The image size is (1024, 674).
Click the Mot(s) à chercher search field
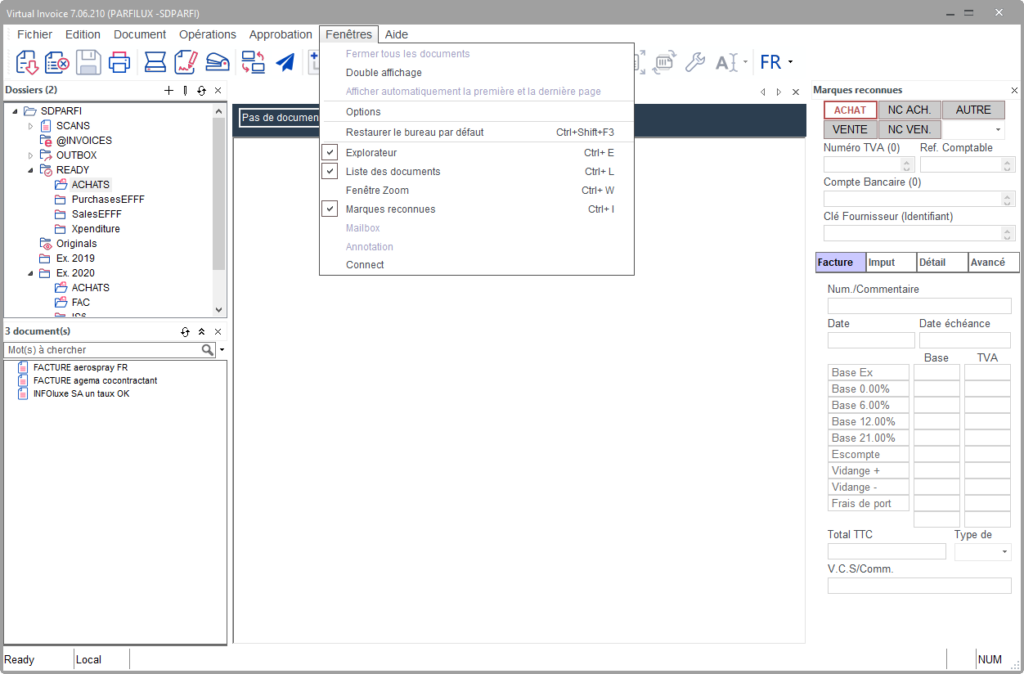(x=103, y=350)
